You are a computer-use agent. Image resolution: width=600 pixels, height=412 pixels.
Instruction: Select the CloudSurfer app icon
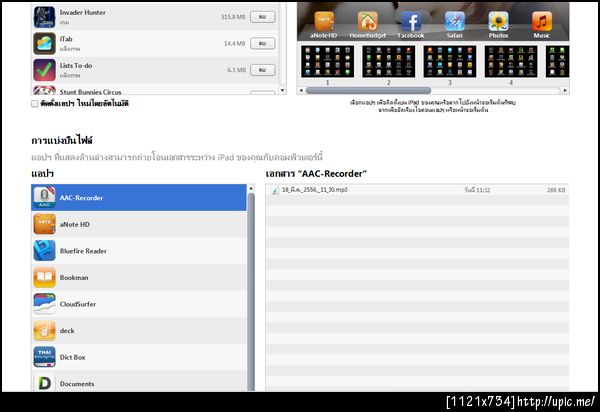pos(44,304)
